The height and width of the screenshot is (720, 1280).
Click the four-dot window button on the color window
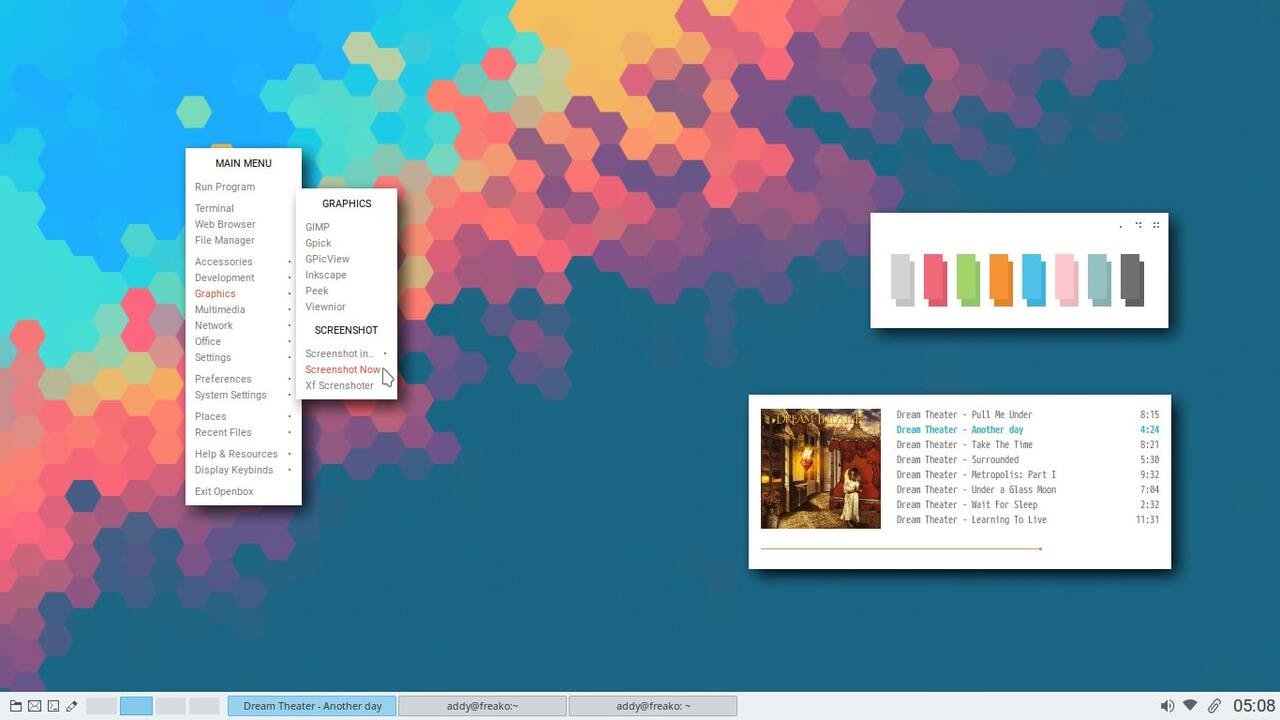(1156, 225)
